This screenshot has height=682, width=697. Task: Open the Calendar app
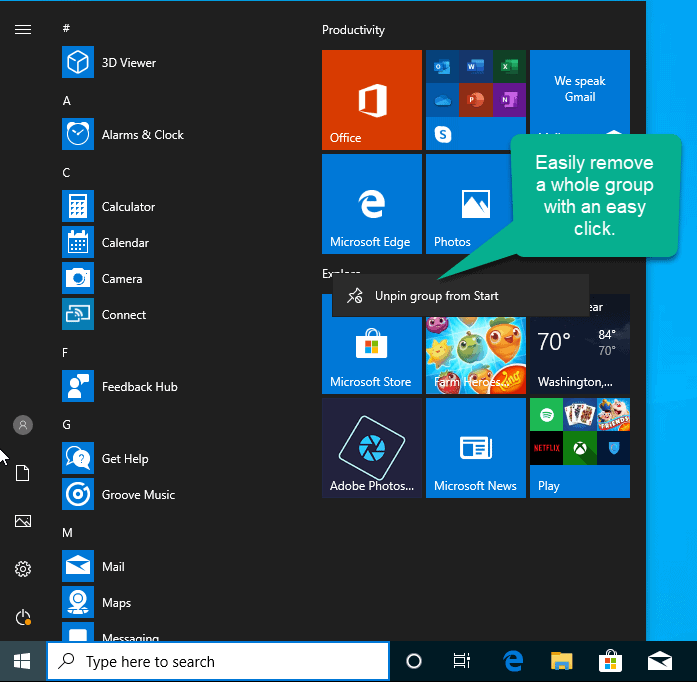pyautogui.click(x=105, y=242)
